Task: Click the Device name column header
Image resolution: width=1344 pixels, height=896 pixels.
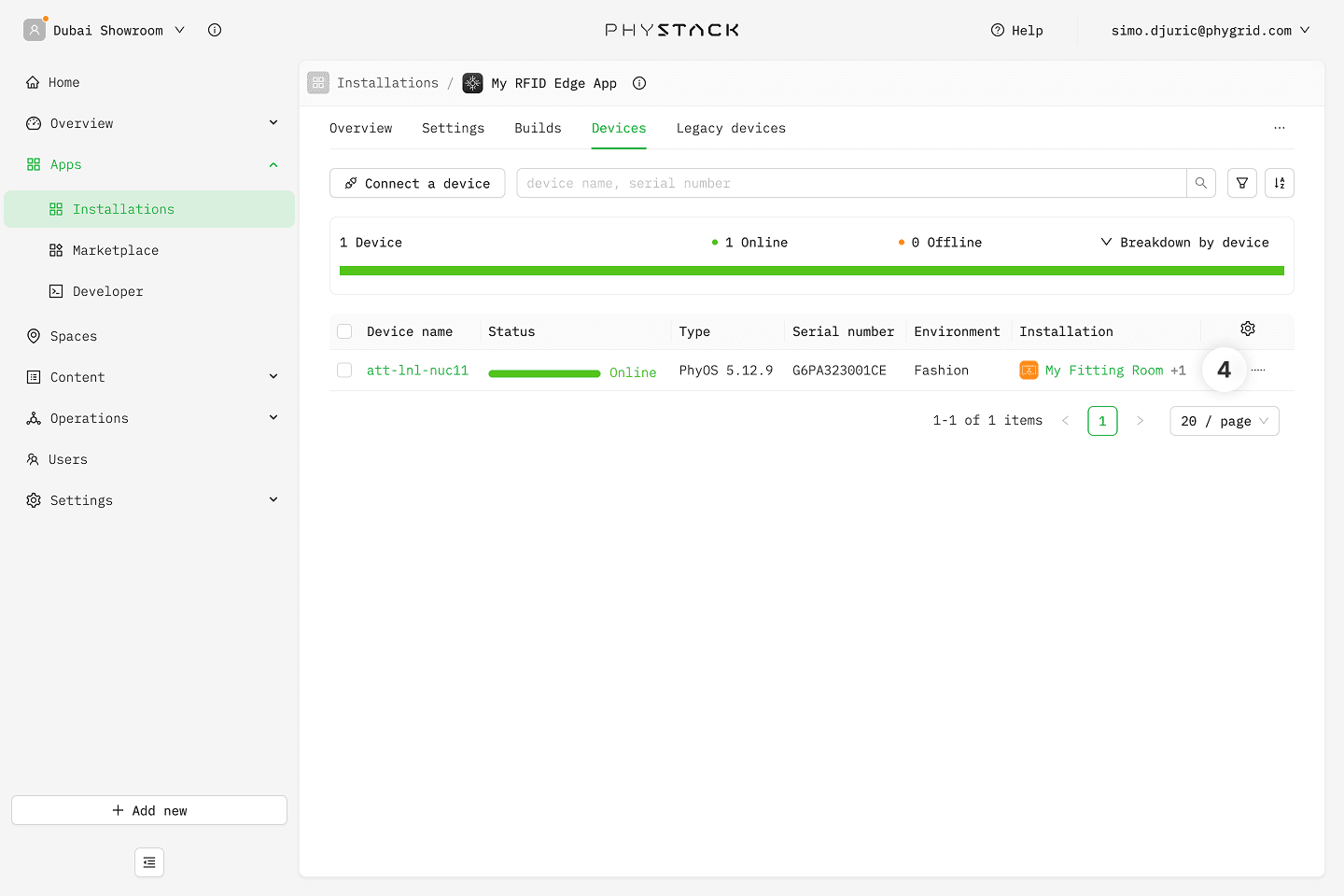Action: (410, 331)
